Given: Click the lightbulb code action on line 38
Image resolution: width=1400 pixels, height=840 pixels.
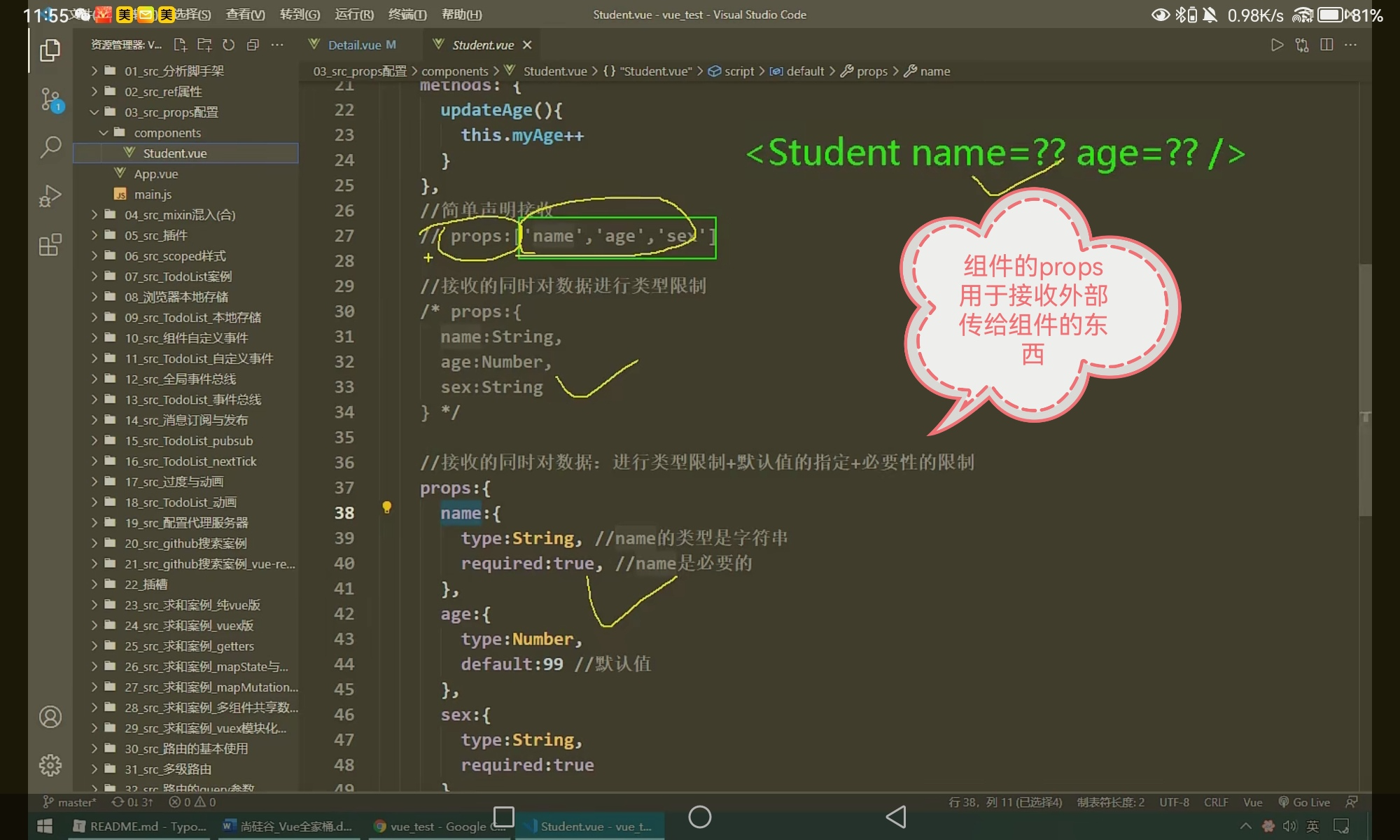Looking at the screenshot, I should (x=386, y=507).
